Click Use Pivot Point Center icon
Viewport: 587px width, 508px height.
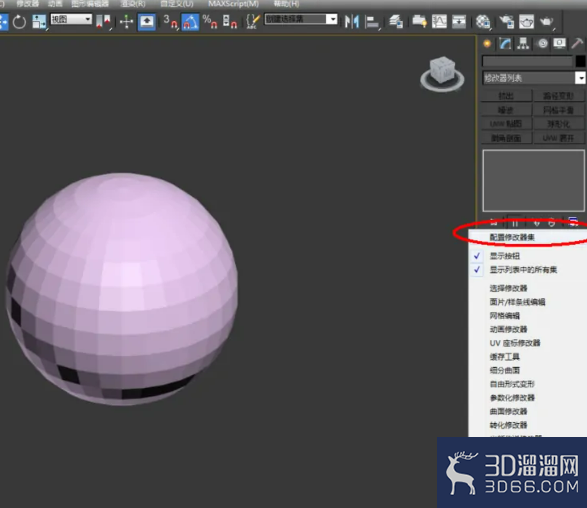(x=103, y=22)
